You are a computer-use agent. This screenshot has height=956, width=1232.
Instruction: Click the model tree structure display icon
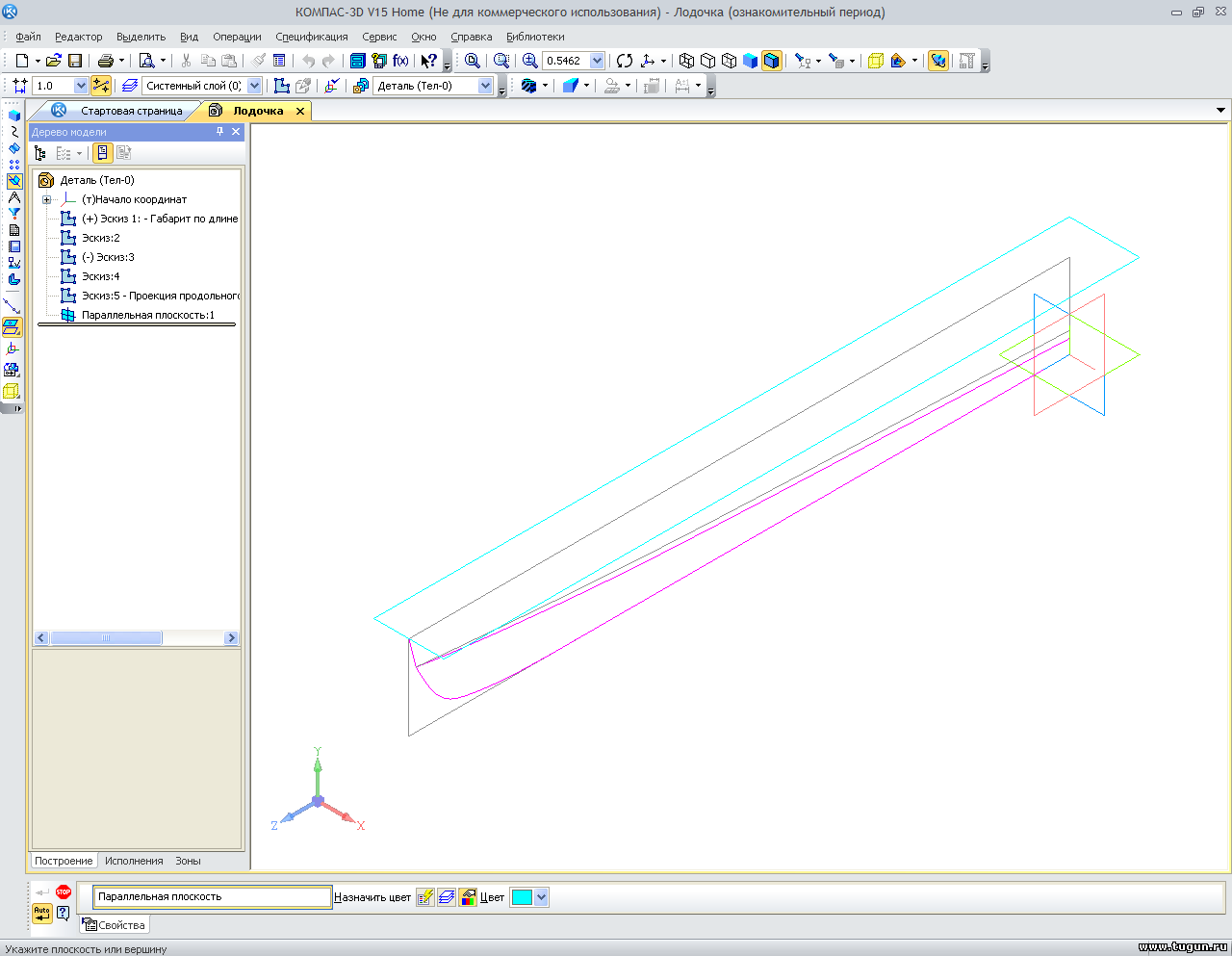(x=40, y=153)
